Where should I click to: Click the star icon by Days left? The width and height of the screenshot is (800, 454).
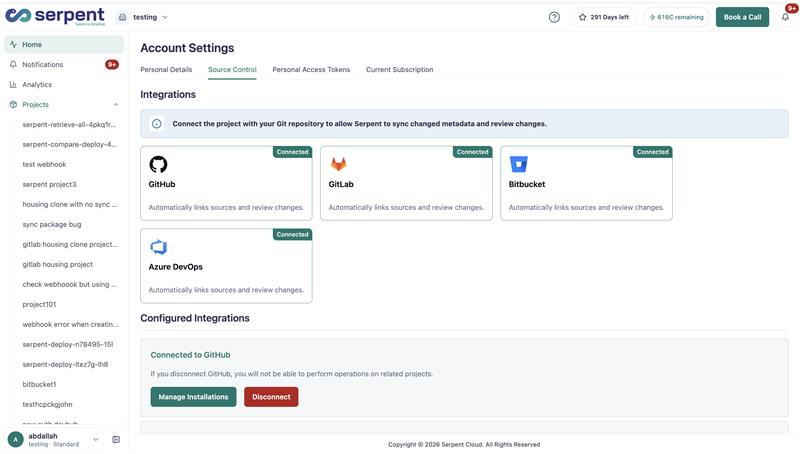click(582, 17)
